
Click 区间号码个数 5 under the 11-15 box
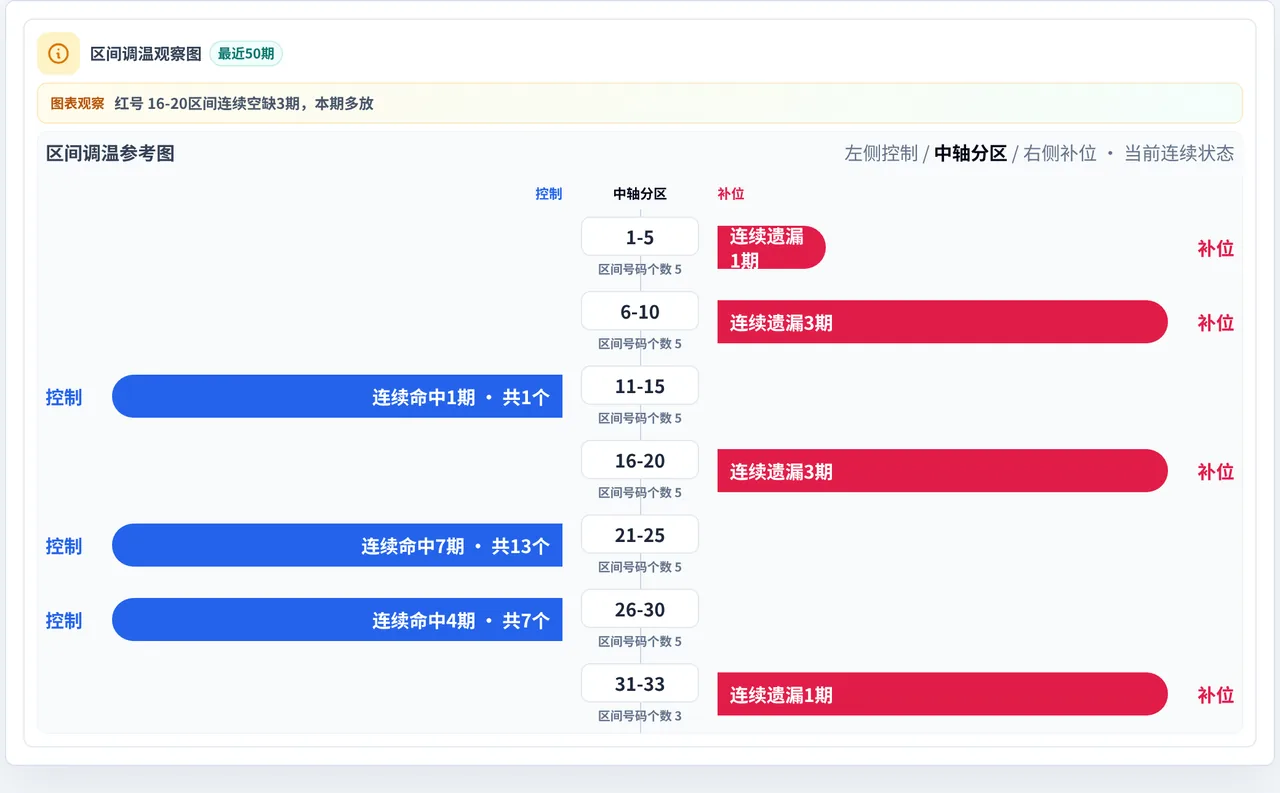[x=640, y=418]
